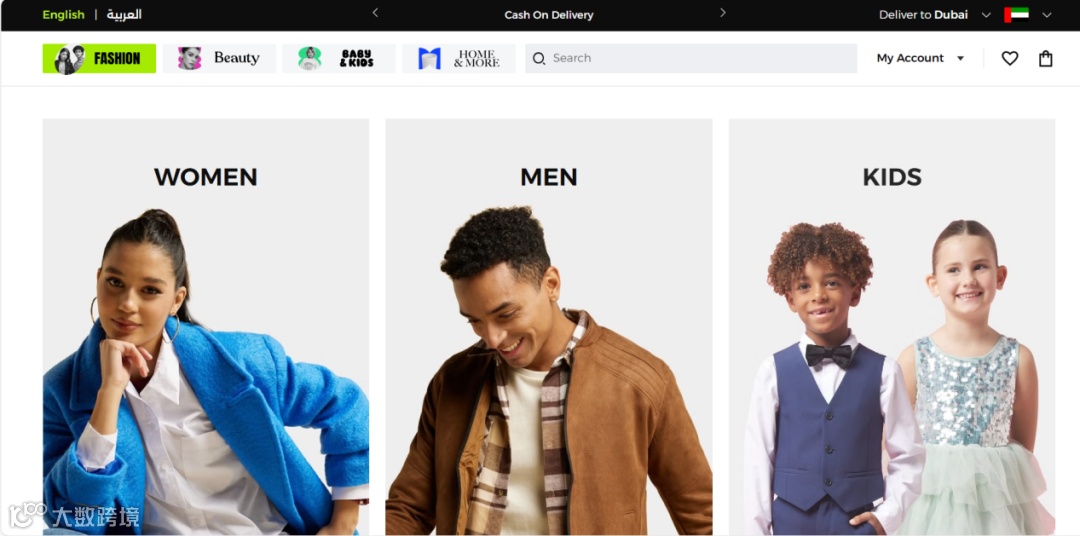Click the search magnifier icon
The image size is (1080, 536).
[539, 59]
